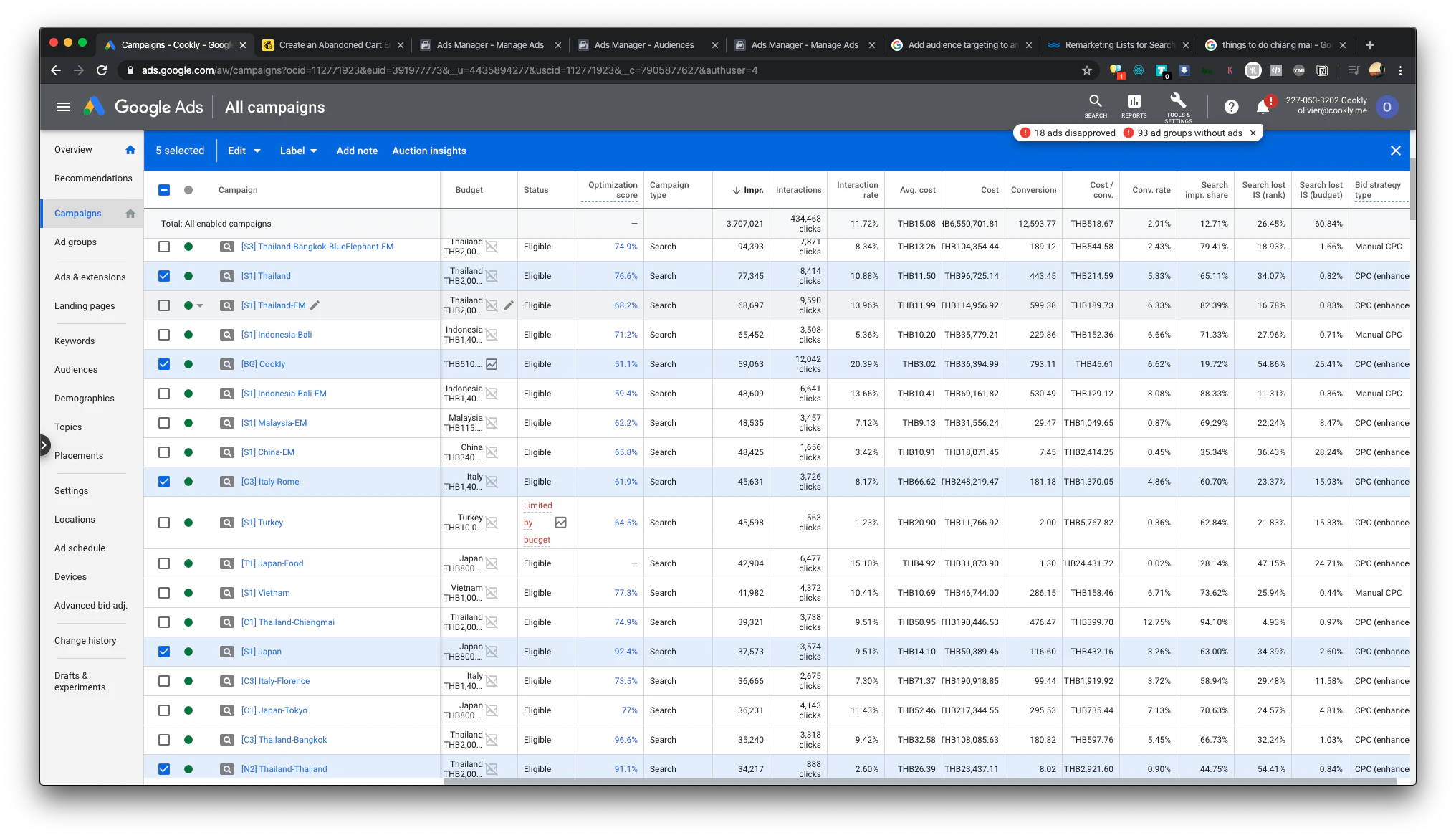This screenshot has height=838, width=1456.
Task: Check the [S1] Indonesia-Bali campaign checkbox
Action: (164, 335)
